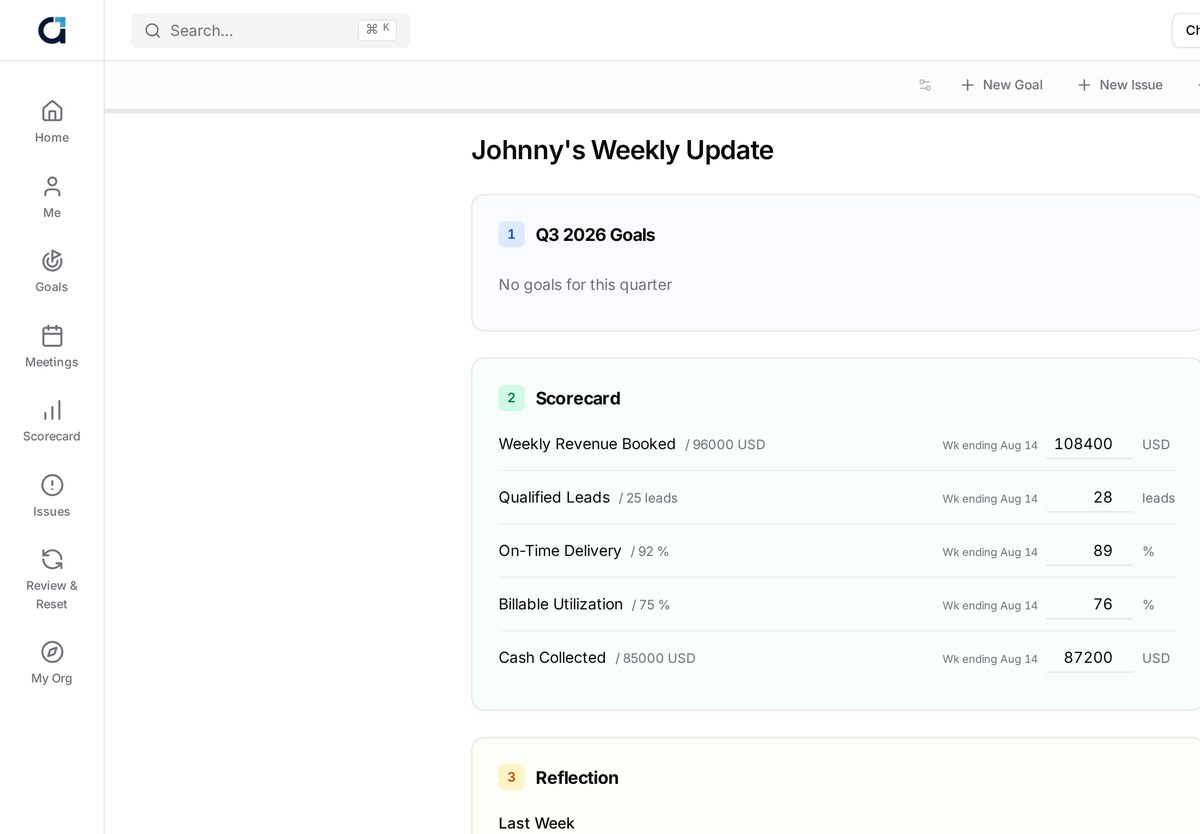Click "Wk ending Aug 14" in the Cash Collected row
This screenshot has width=1200, height=834.
[x=990, y=659]
